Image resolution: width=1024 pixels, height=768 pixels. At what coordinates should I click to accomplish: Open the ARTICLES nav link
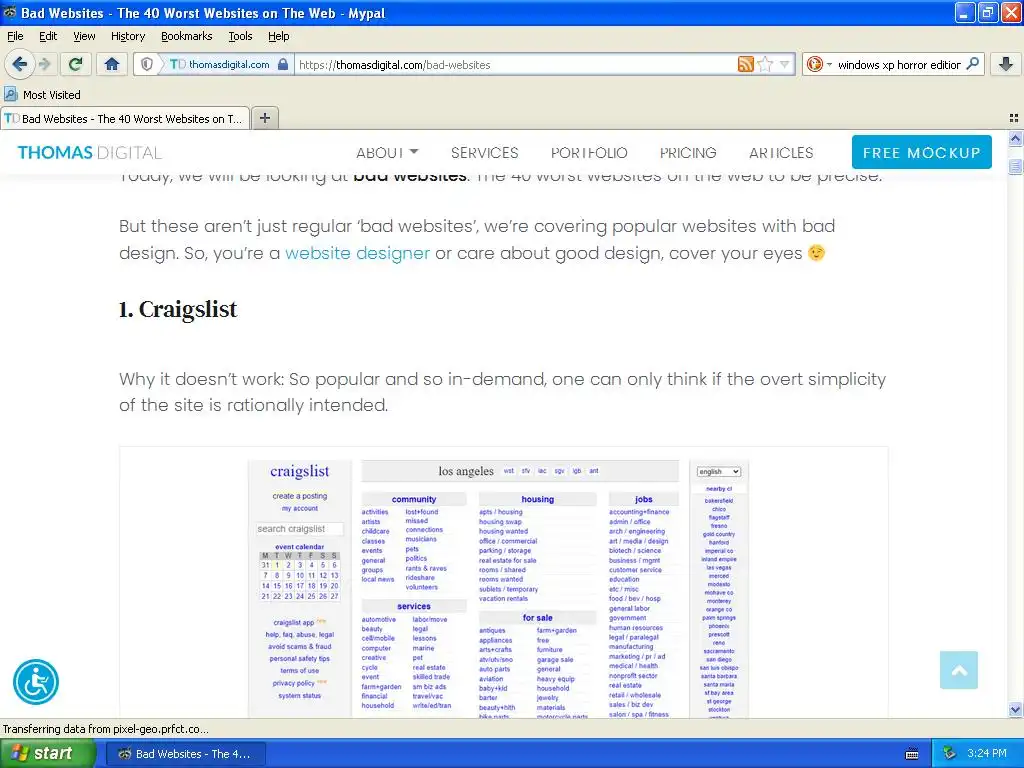(x=780, y=153)
